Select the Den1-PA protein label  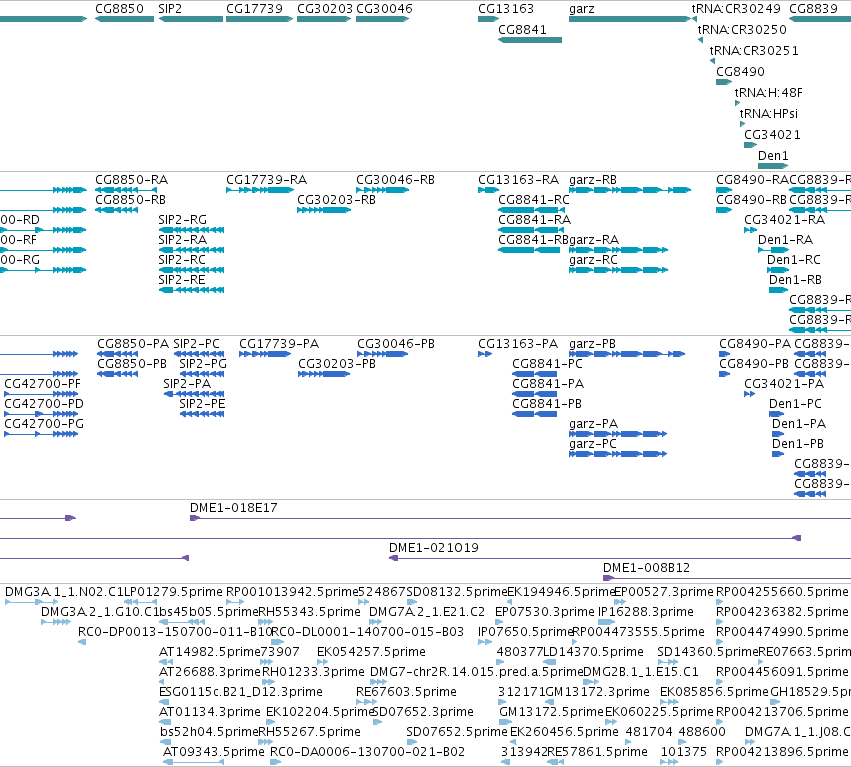click(x=799, y=424)
